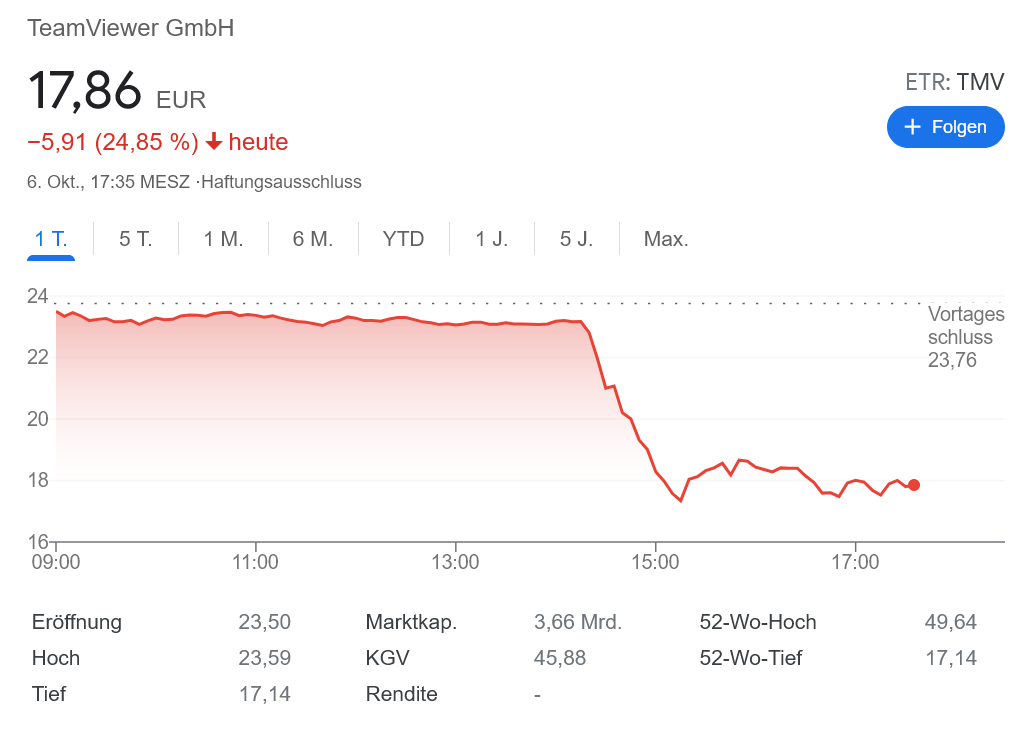Click the Marktkap. value 3,66 Mrd.
The image size is (1014, 732).
[x=578, y=622]
